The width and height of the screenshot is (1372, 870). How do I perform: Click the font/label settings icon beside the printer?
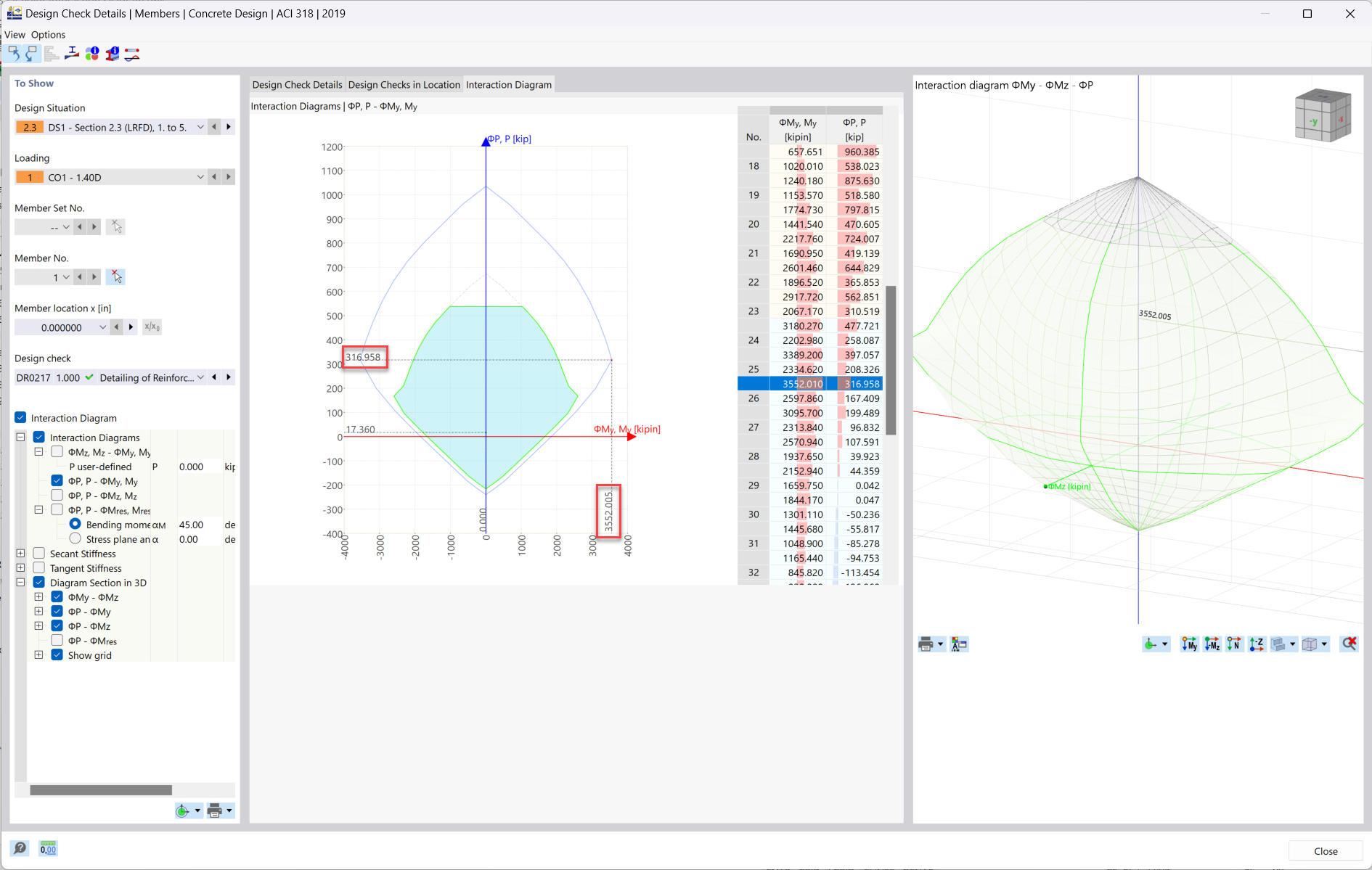click(x=959, y=644)
